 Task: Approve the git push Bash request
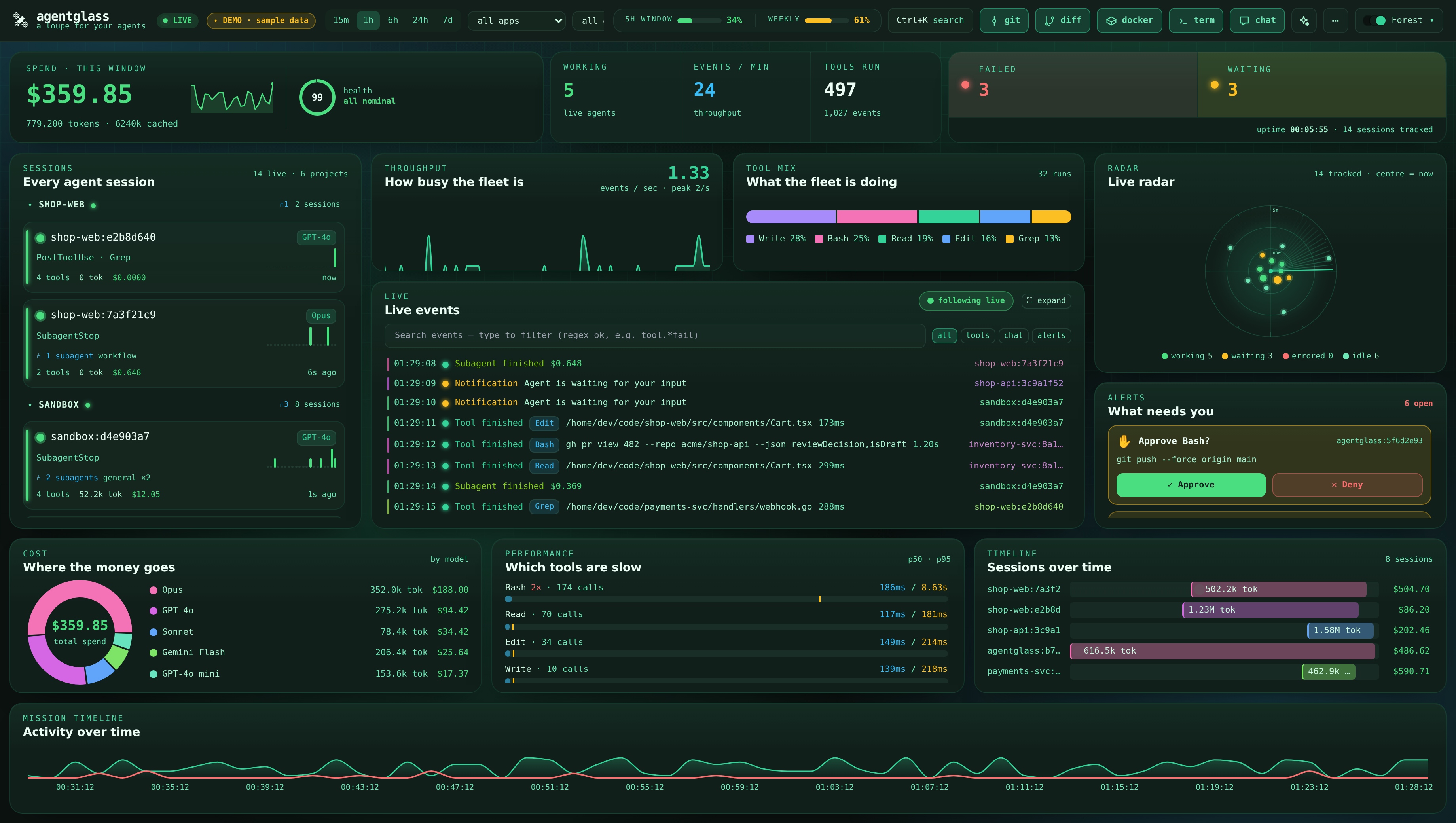(1191, 485)
